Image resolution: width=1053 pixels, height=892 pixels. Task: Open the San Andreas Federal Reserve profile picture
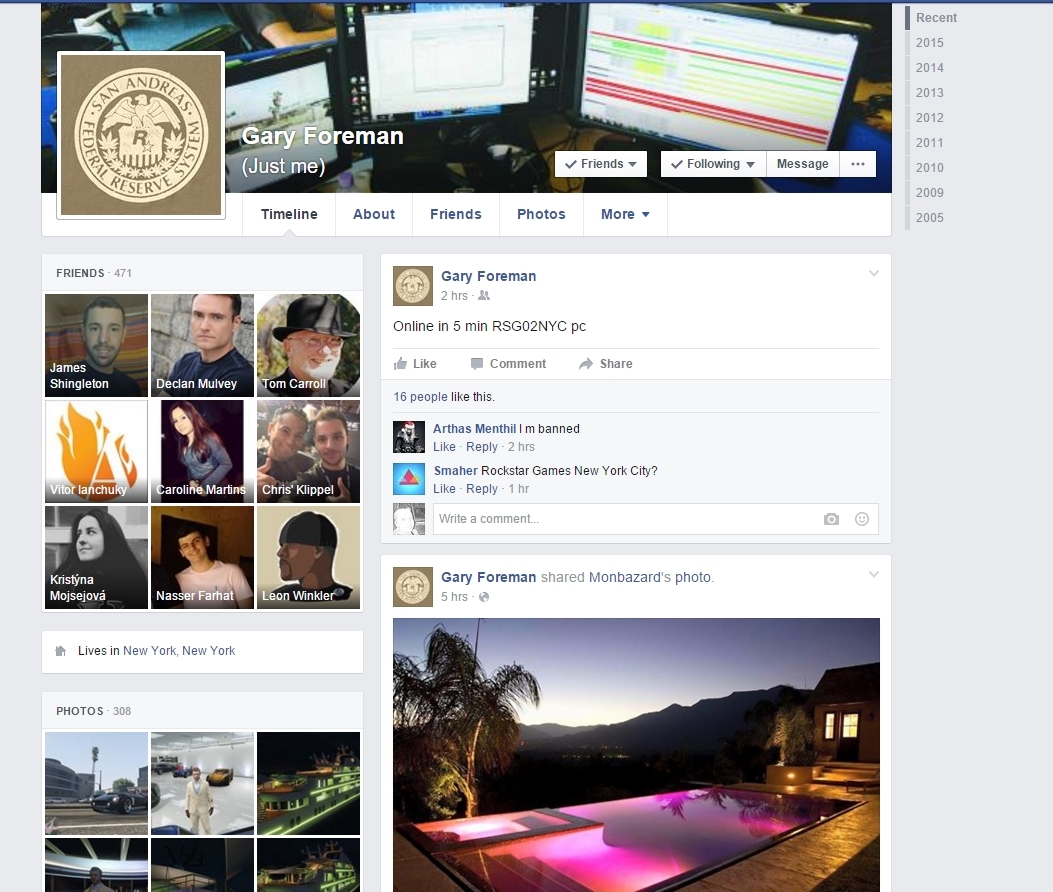141,135
